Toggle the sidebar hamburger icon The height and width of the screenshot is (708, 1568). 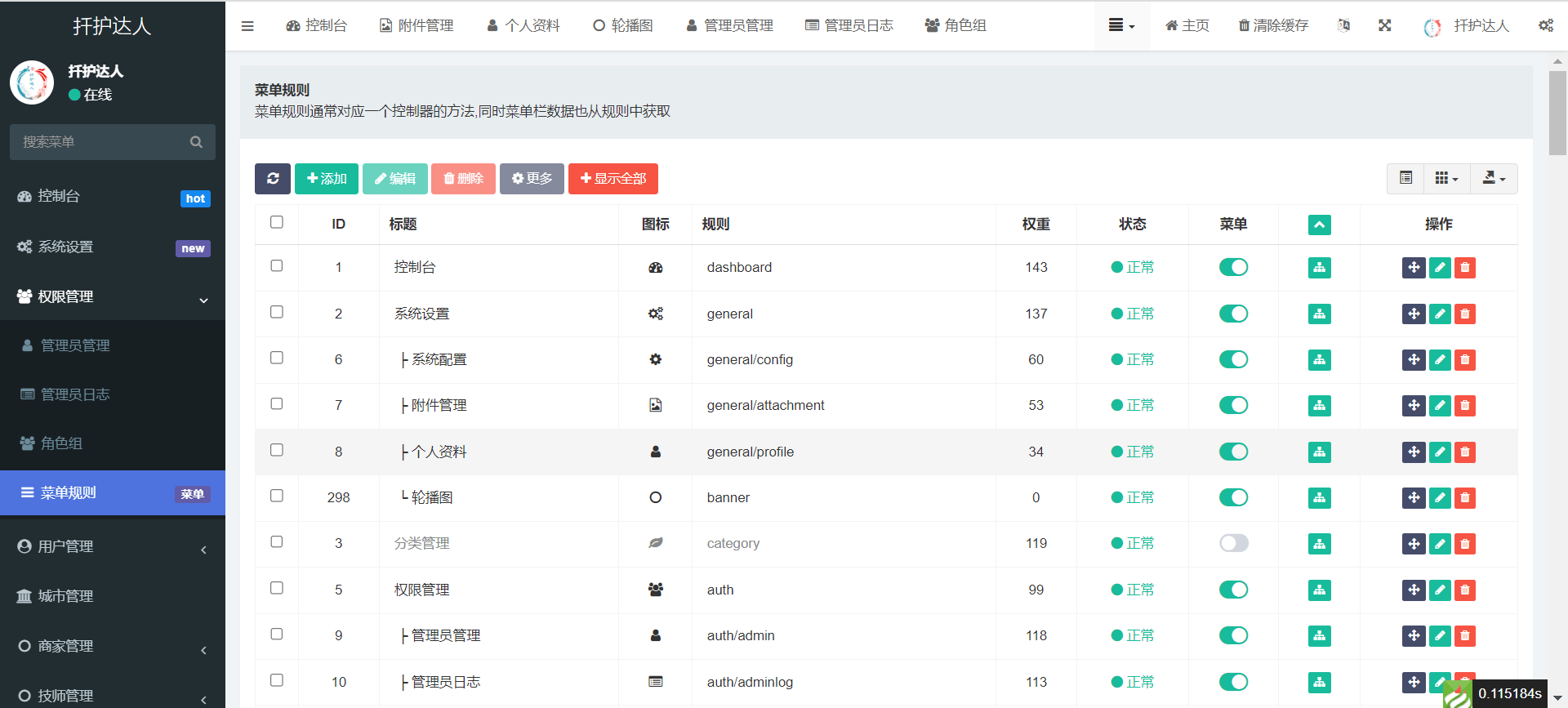[x=247, y=26]
